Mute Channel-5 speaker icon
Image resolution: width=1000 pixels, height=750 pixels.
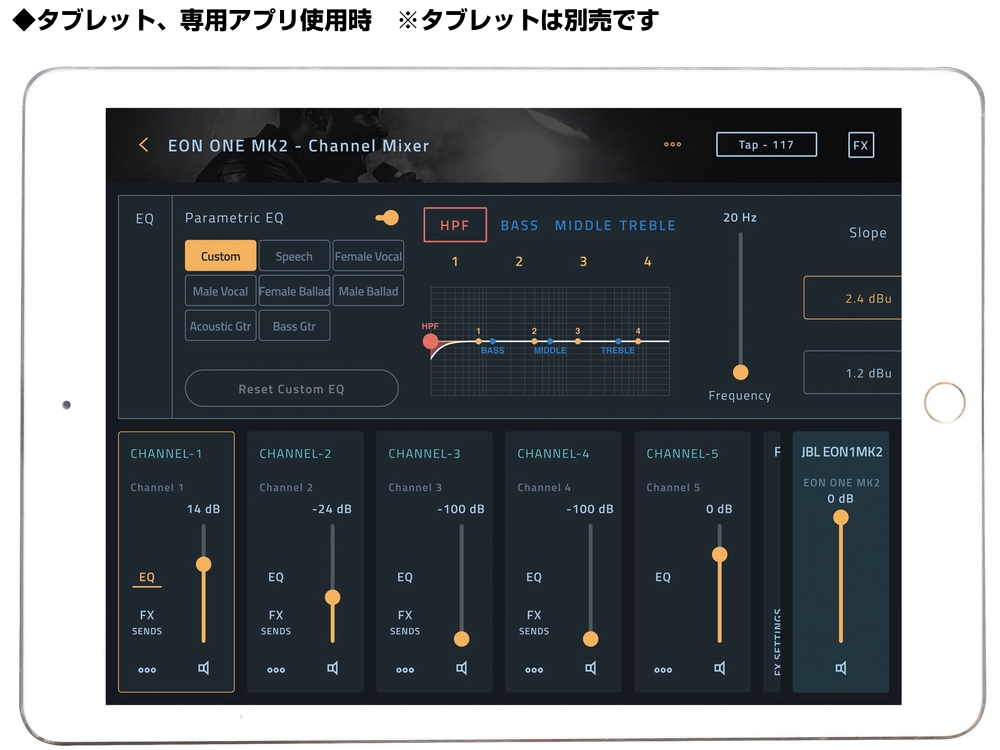[719, 668]
